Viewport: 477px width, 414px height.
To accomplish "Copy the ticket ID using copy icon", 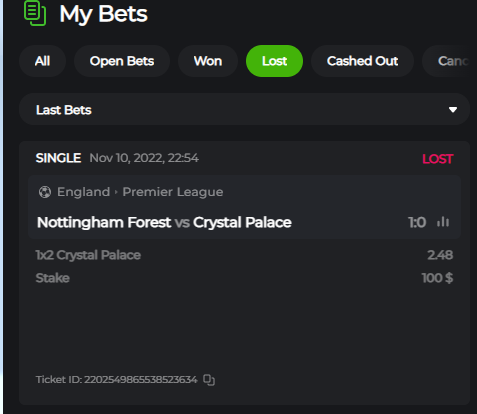I will point(209,380).
